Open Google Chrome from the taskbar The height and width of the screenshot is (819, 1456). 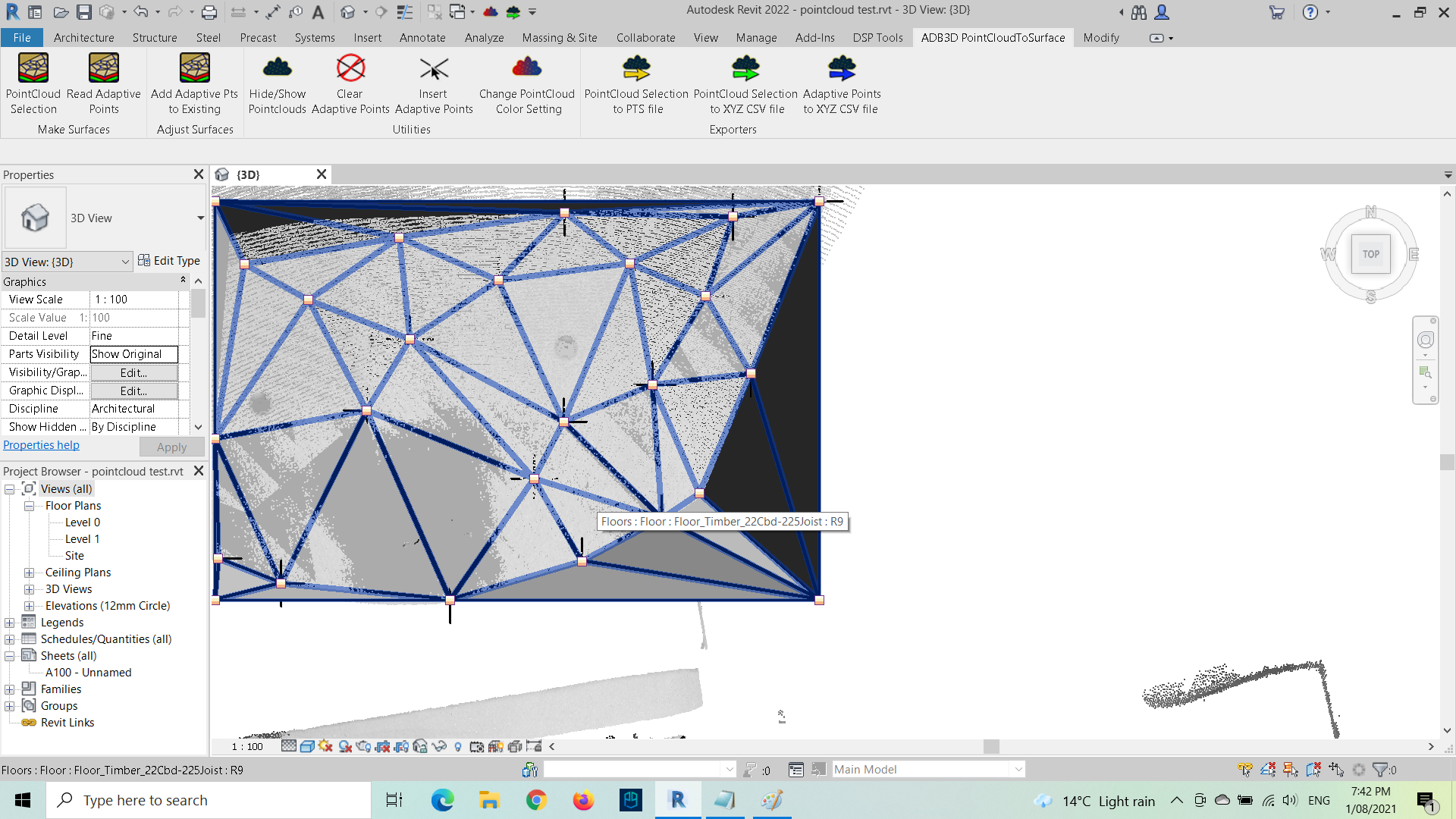[536, 800]
